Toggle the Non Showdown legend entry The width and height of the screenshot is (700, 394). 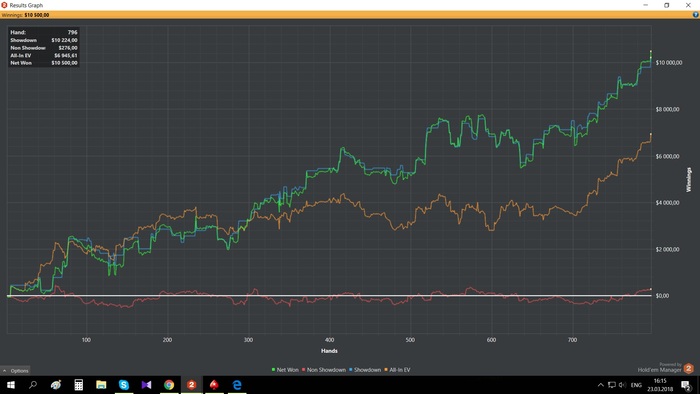click(x=324, y=370)
